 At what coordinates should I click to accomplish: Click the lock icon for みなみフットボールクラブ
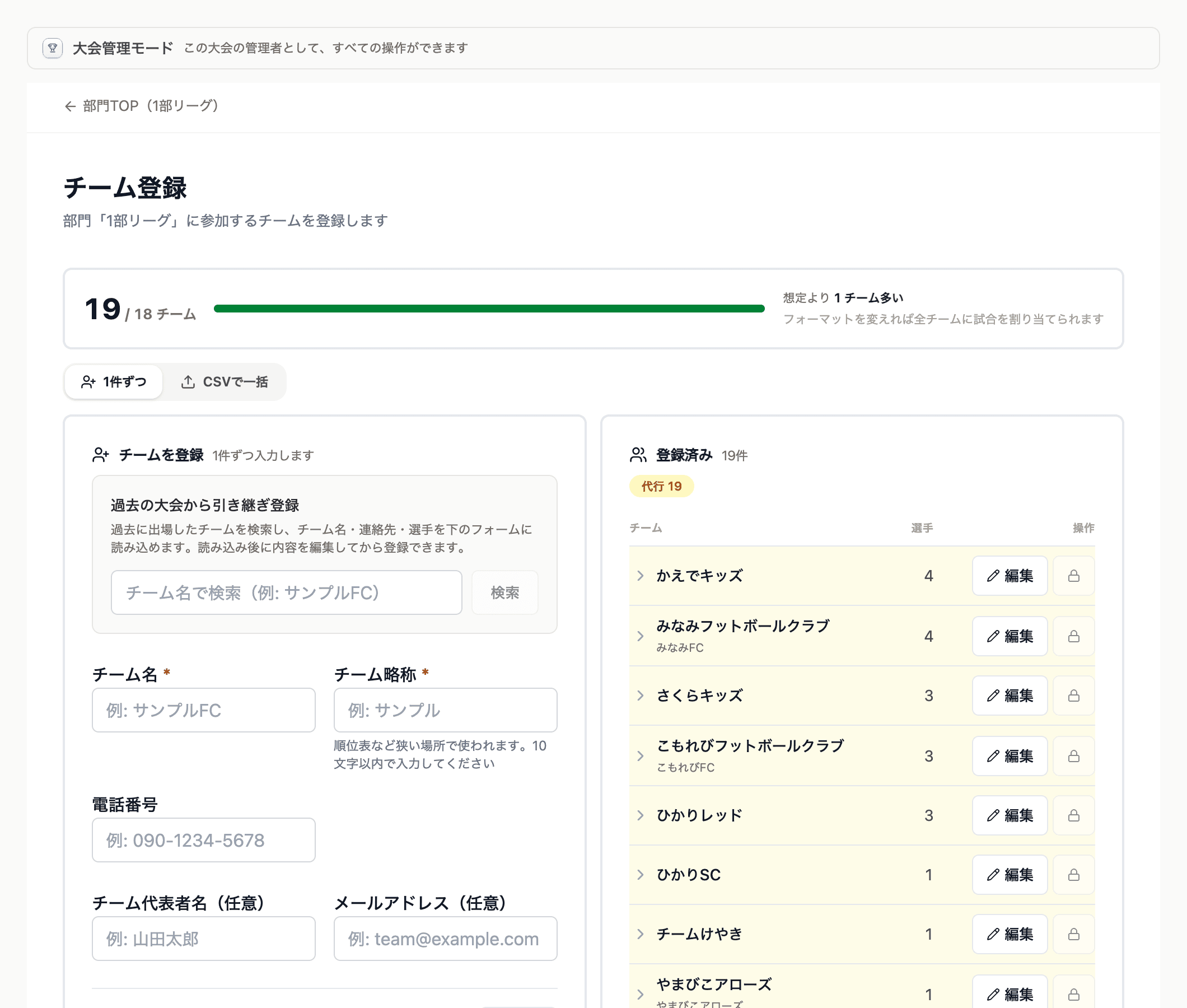pos(1074,636)
